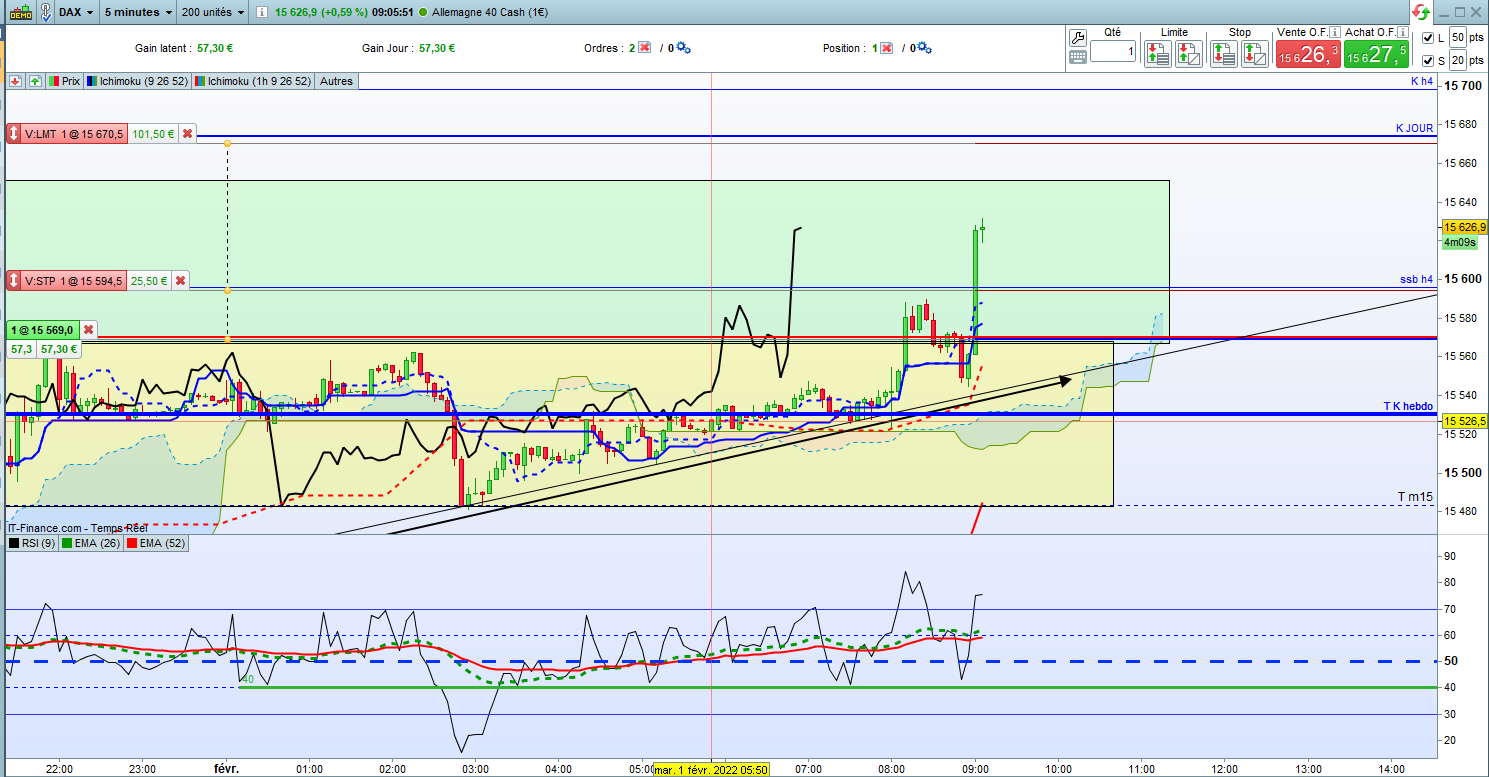The image size is (1489, 777).
Task: Click the 25,50 € value on STP order
Action: tap(150, 281)
